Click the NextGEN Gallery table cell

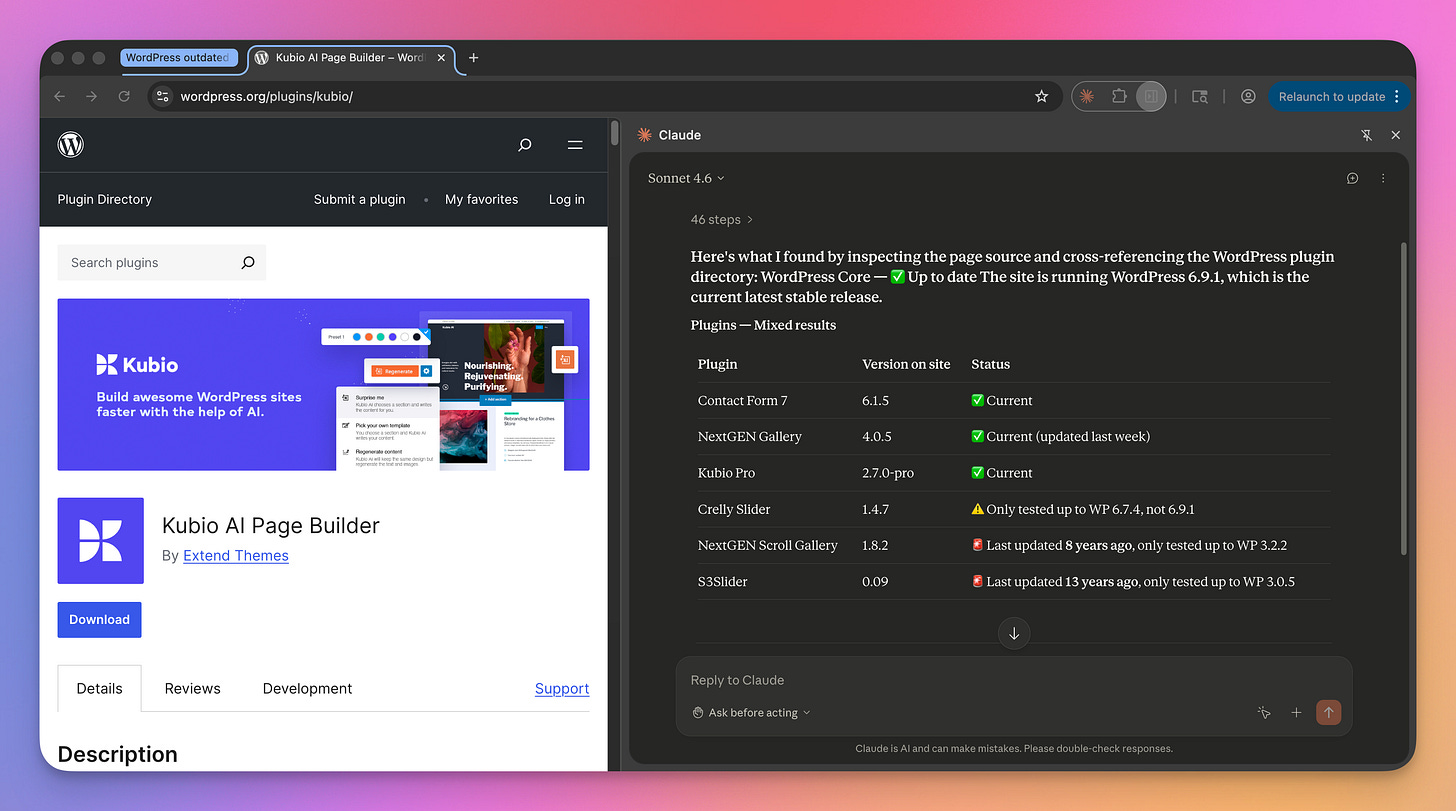tap(750, 436)
